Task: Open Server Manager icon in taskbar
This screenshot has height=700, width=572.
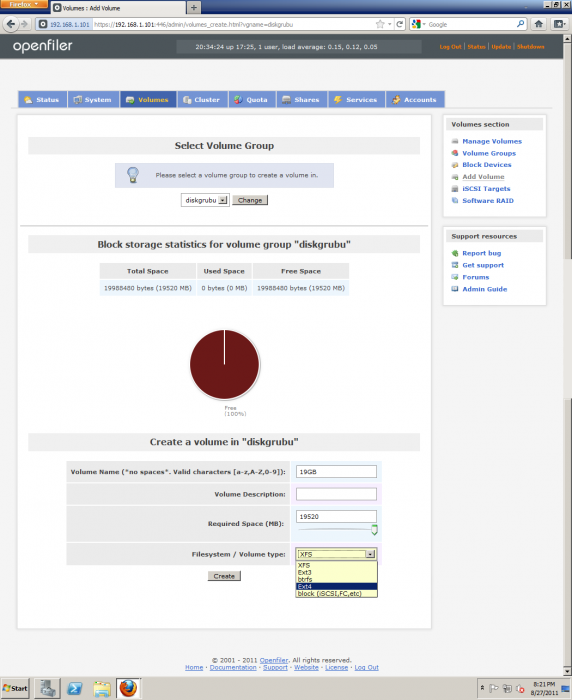Action: pyautogui.click(x=48, y=688)
